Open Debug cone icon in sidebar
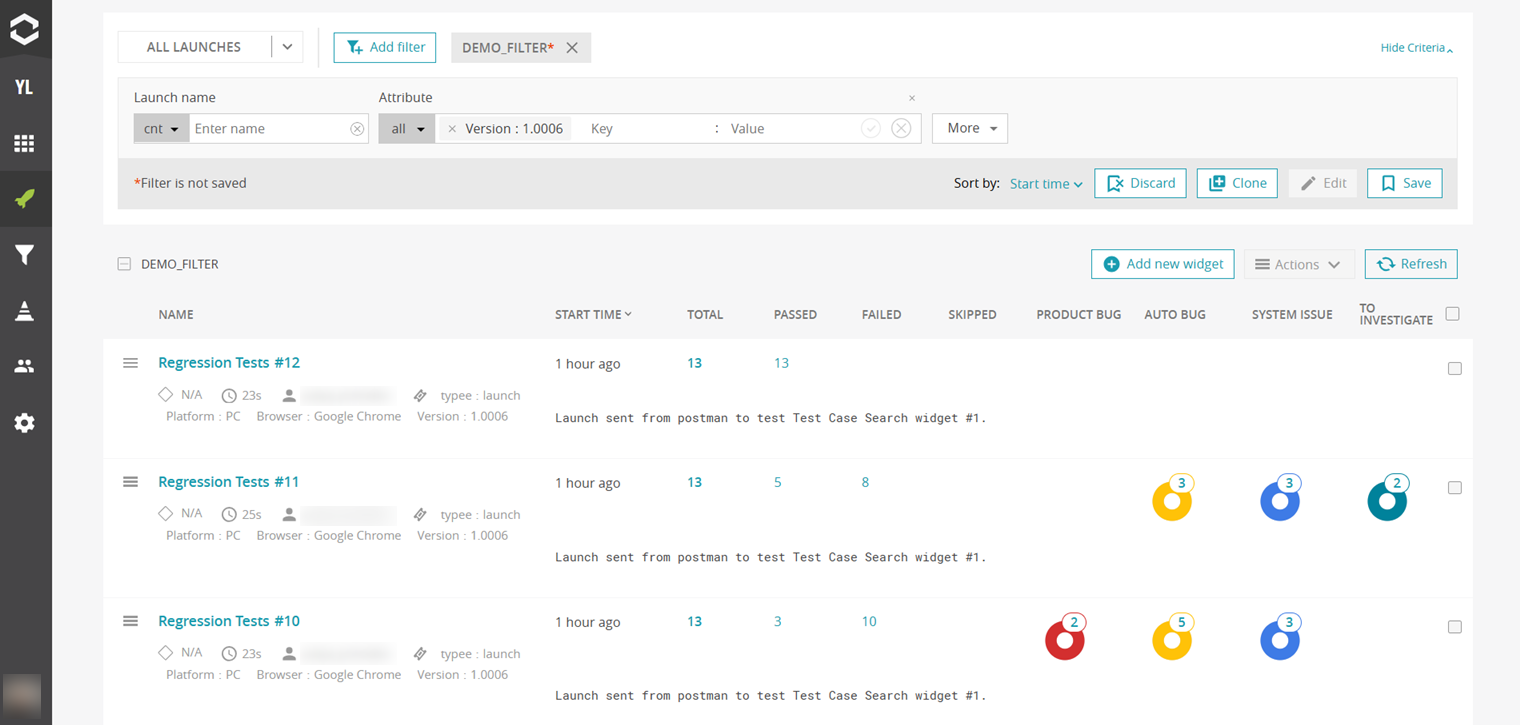 24,311
